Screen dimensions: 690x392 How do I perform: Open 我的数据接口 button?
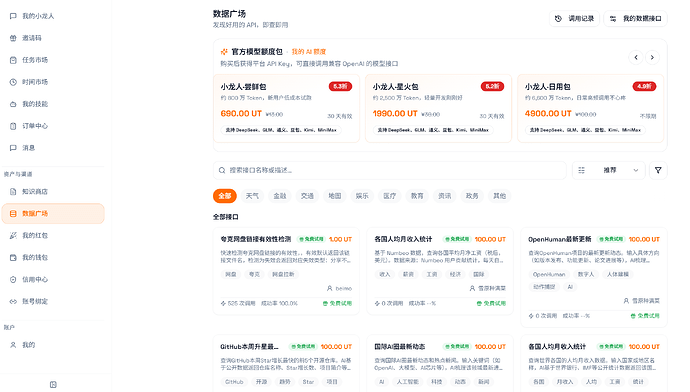[635, 18]
